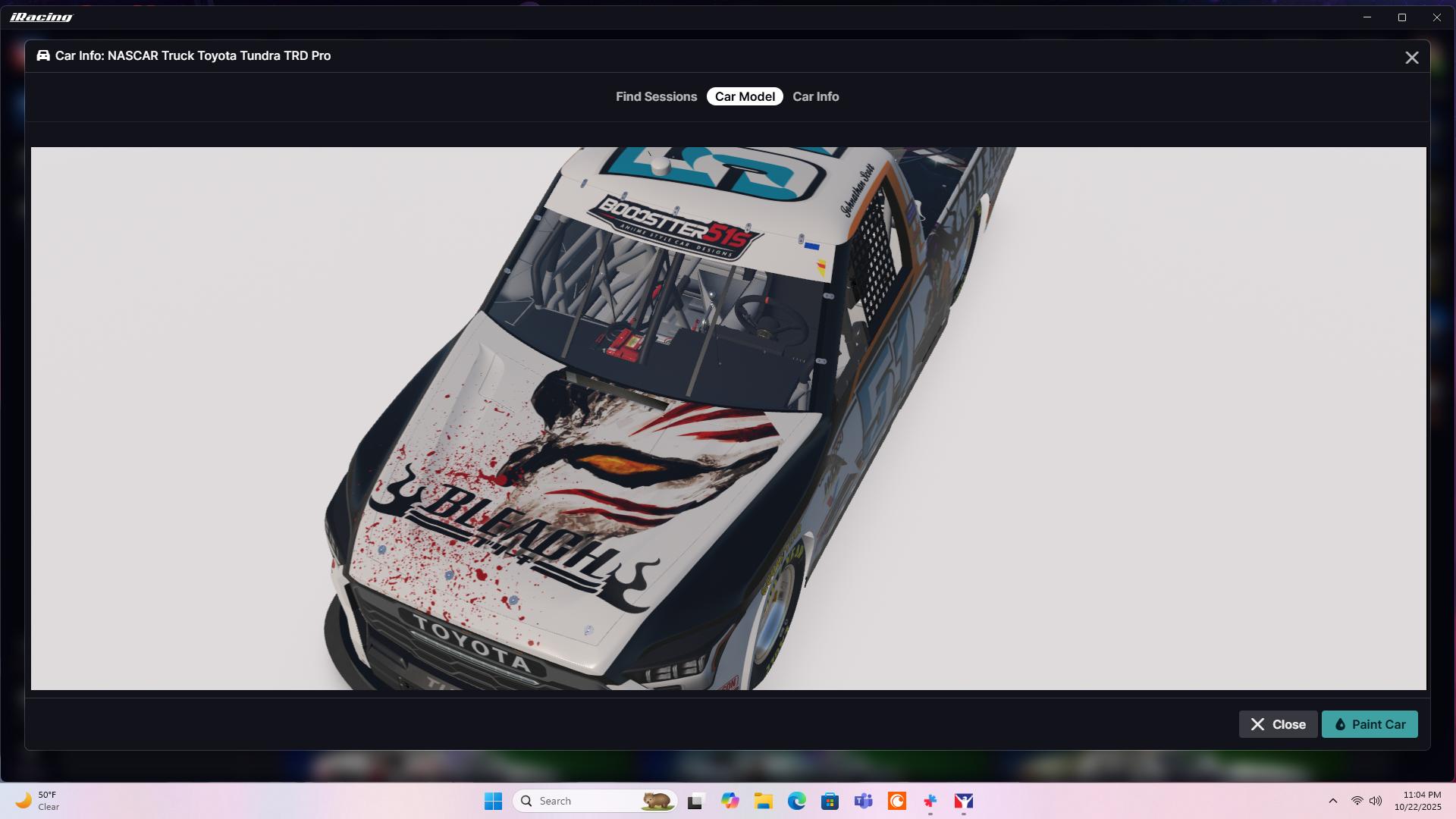Open Microsoft Edge from taskbar
The height and width of the screenshot is (819, 1456).
(796, 801)
